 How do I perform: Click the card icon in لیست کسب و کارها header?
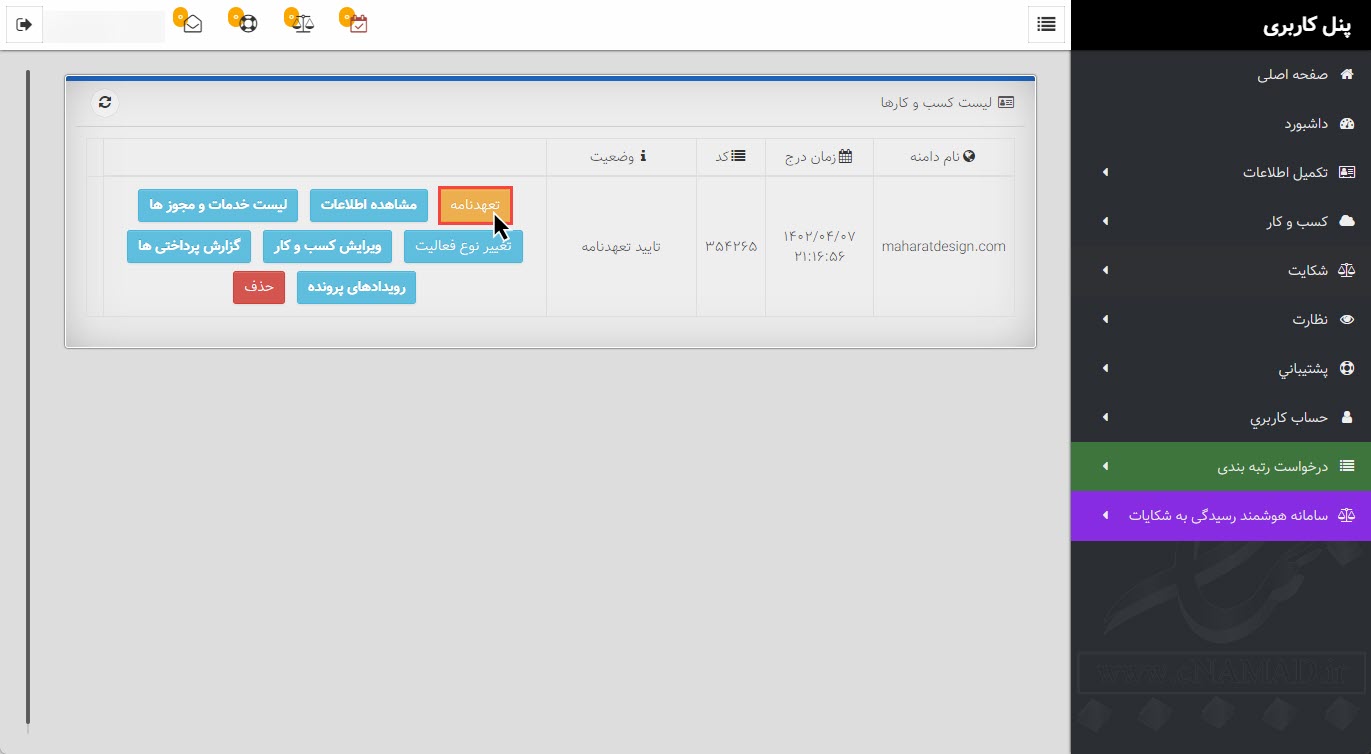tap(1006, 102)
